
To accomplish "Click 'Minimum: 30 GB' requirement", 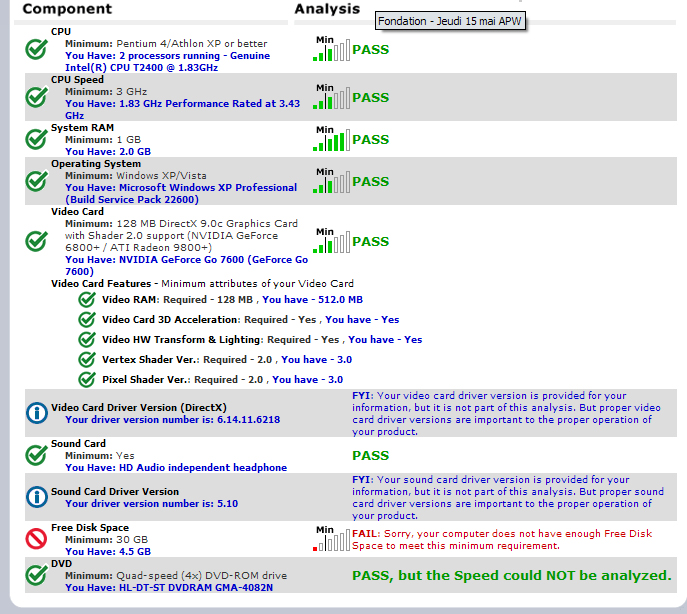I will tap(106, 539).
